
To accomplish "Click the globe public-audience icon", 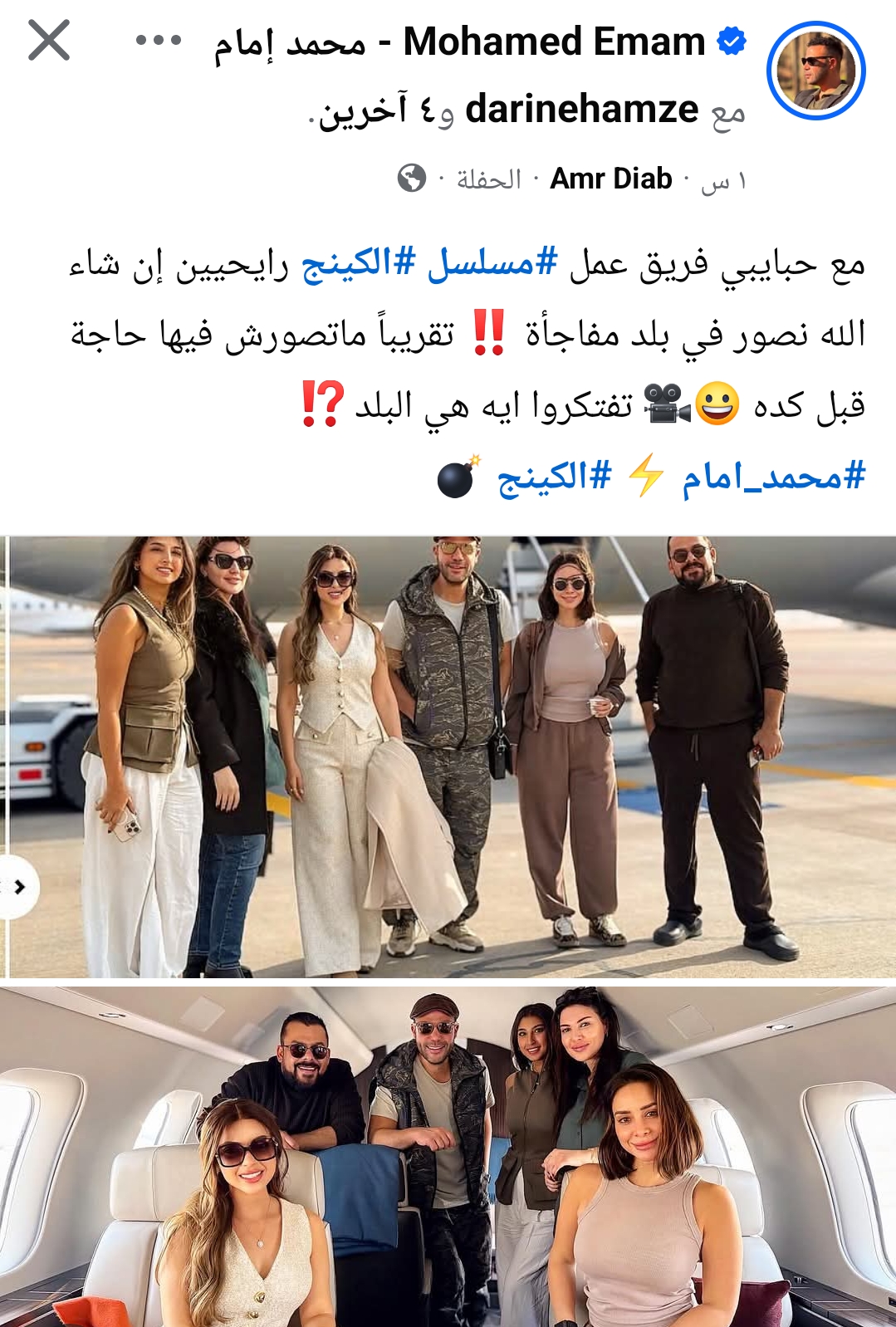I will 412,178.
